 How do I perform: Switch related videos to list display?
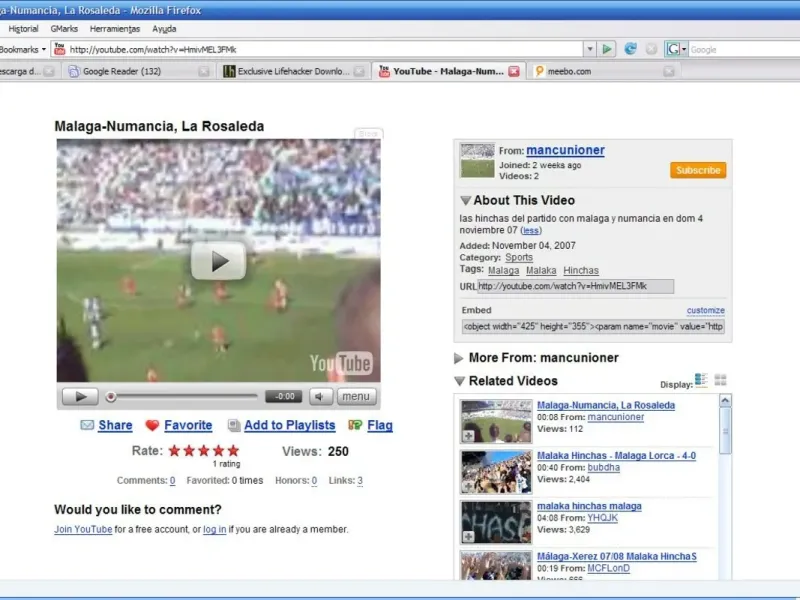point(701,380)
